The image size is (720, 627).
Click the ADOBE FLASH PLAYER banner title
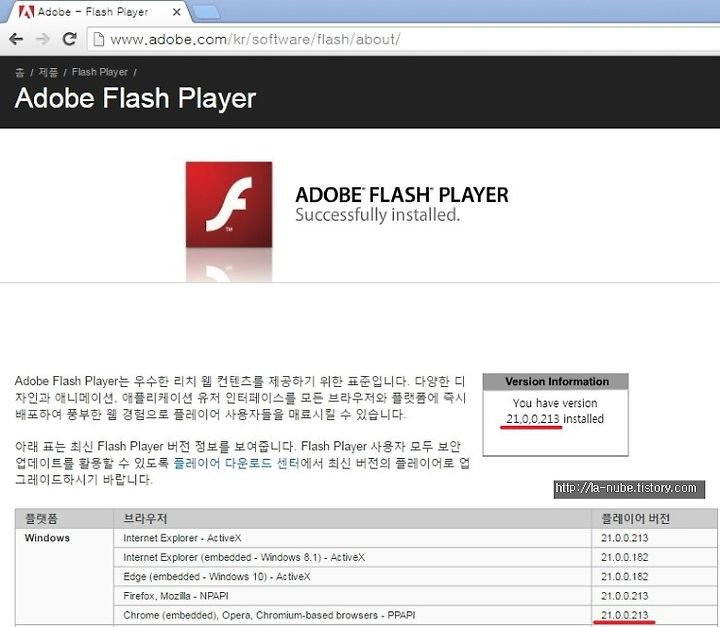point(402,195)
